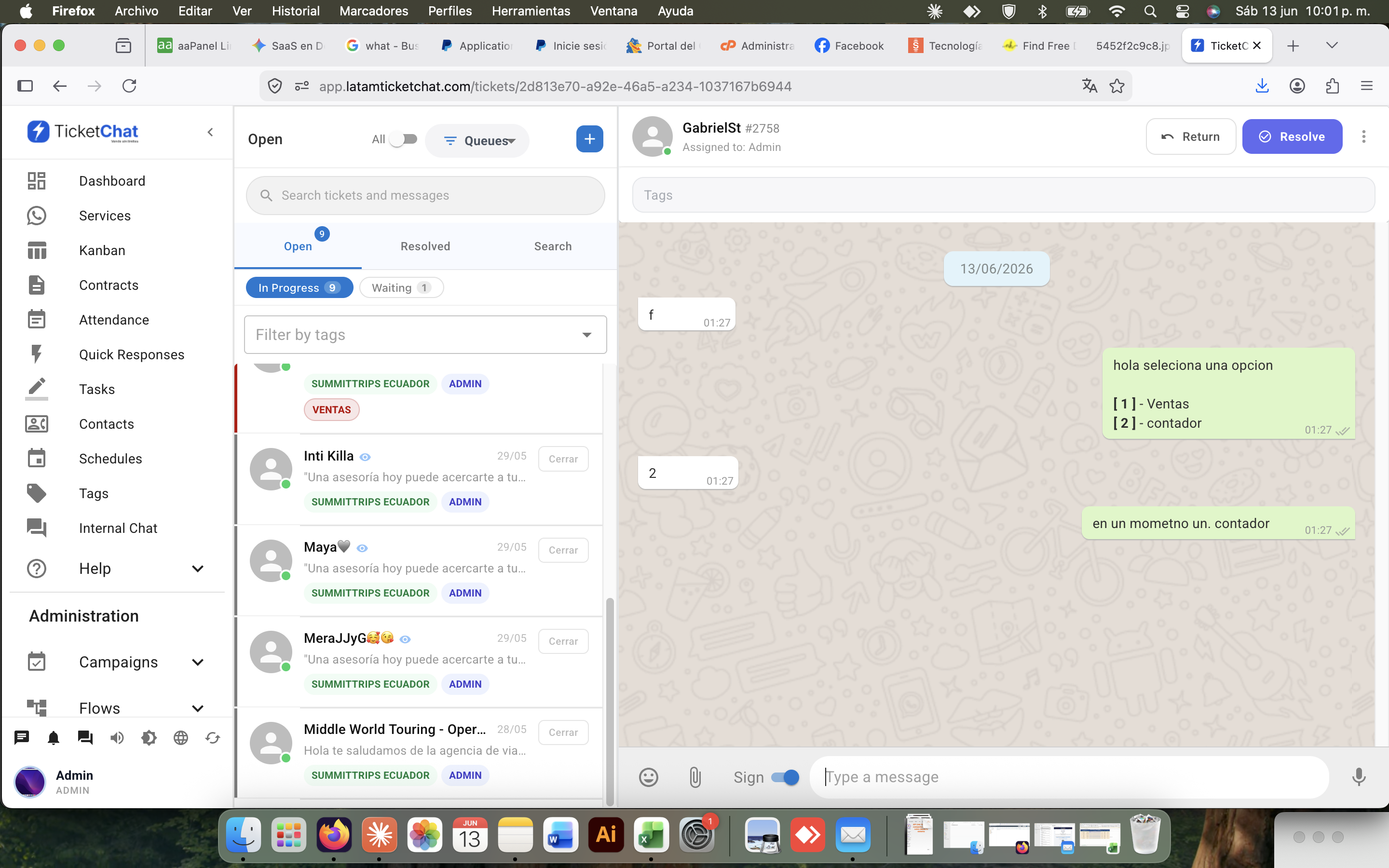Focus the Search tickets and messages field
Viewport: 1389px width, 868px height.
pos(425,195)
